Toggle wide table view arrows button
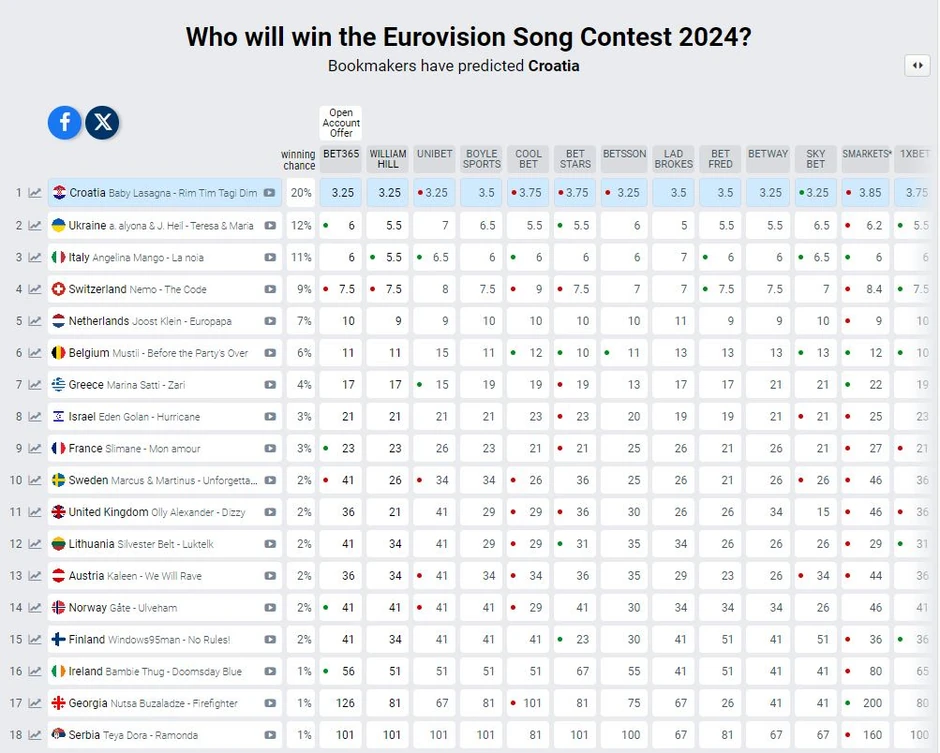Image resolution: width=940 pixels, height=753 pixels. coord(917,66)
